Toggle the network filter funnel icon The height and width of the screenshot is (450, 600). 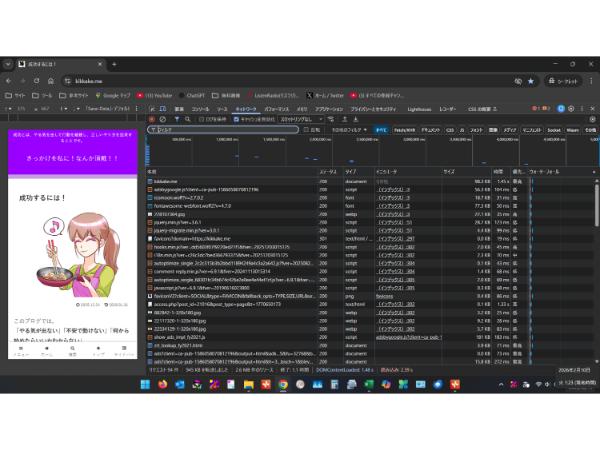(177, 119)
